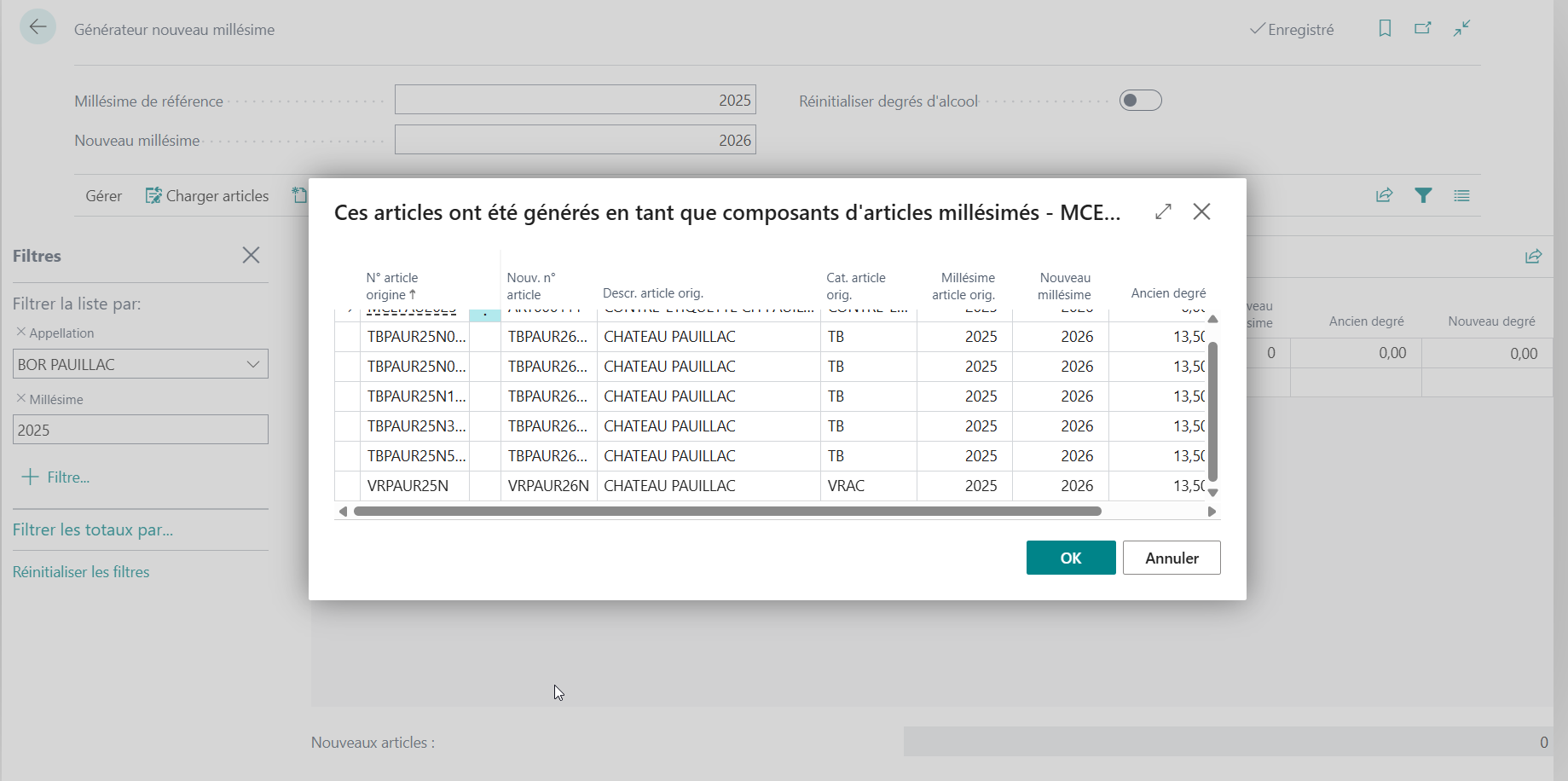Toggle the filter pane funnel icon

click(x=1423, y=195)
